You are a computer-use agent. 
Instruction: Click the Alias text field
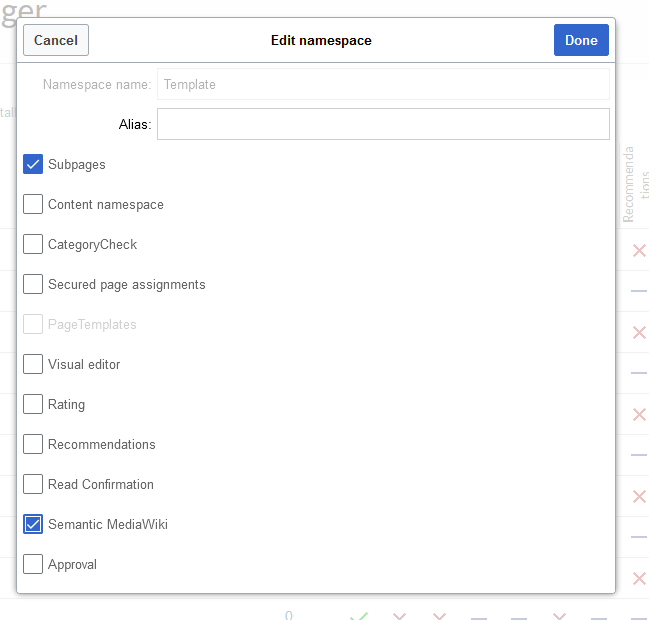tap(383, 124)
